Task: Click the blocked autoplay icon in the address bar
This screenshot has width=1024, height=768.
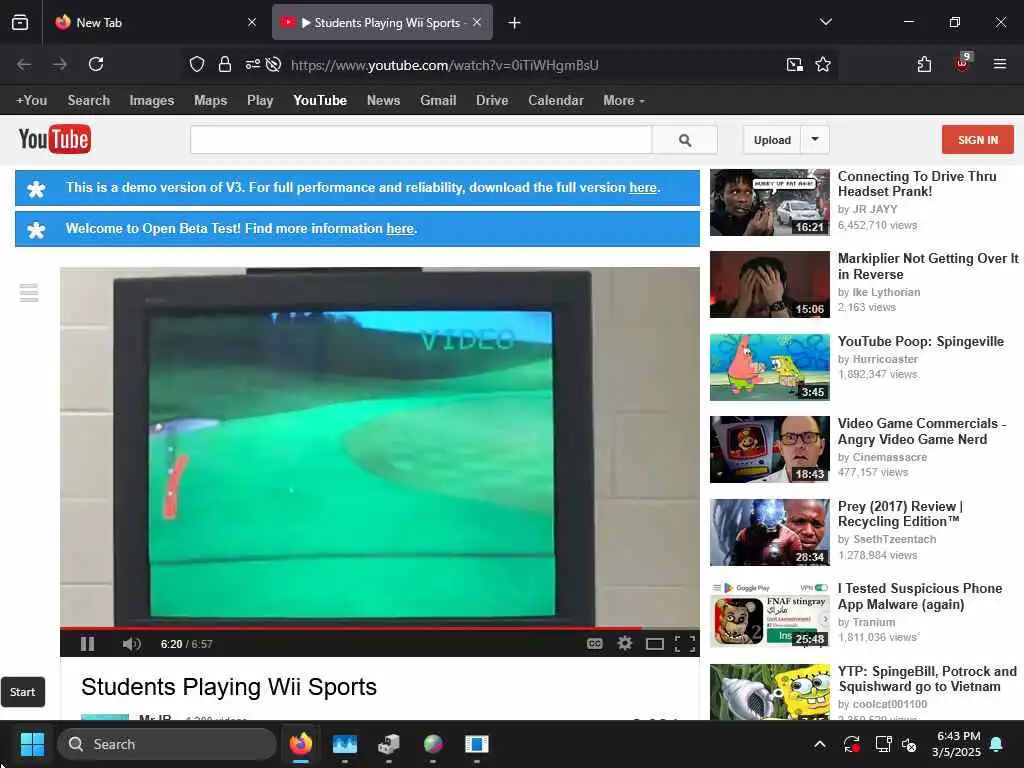Action: (x=274, y=64)
